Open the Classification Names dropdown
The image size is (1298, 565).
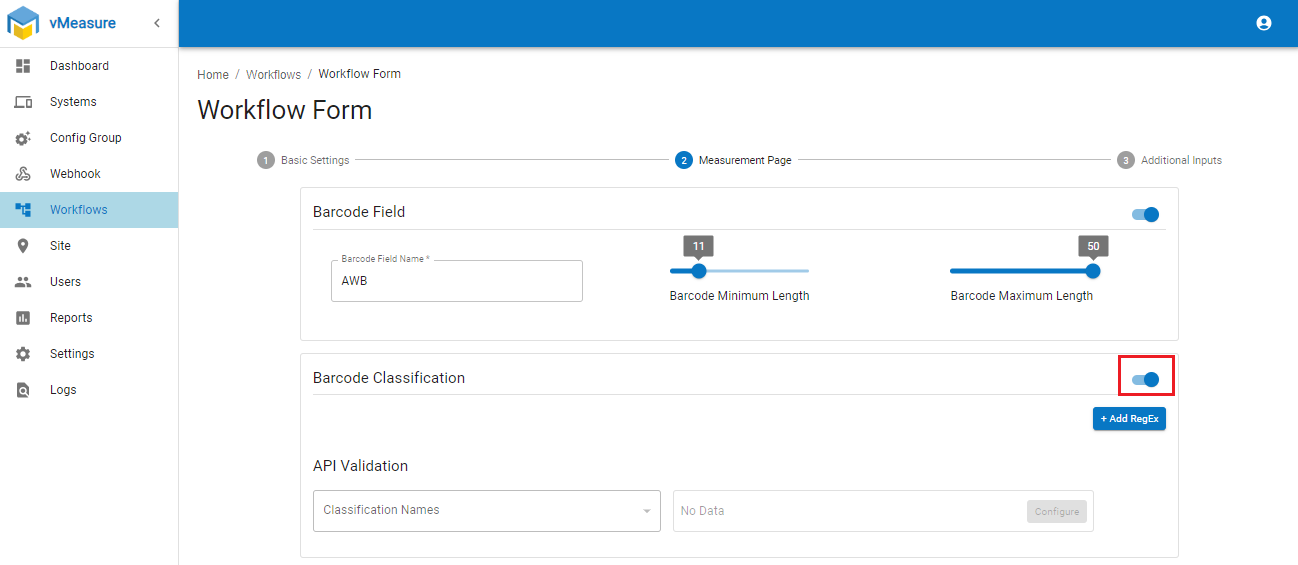tap(486, 510)
